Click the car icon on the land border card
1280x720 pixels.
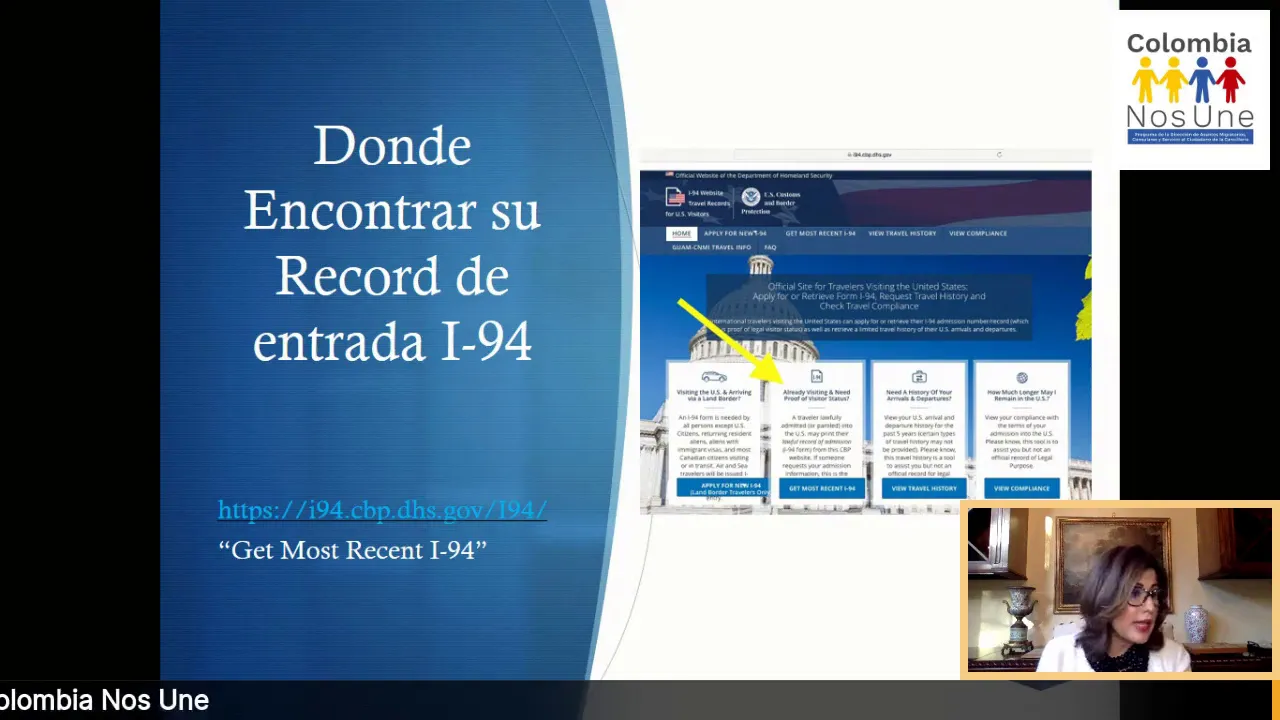[x=714, y=377]
